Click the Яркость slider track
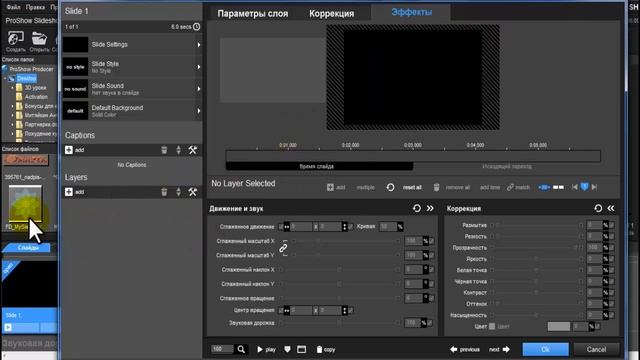640x360 pixels. (536, 259)
